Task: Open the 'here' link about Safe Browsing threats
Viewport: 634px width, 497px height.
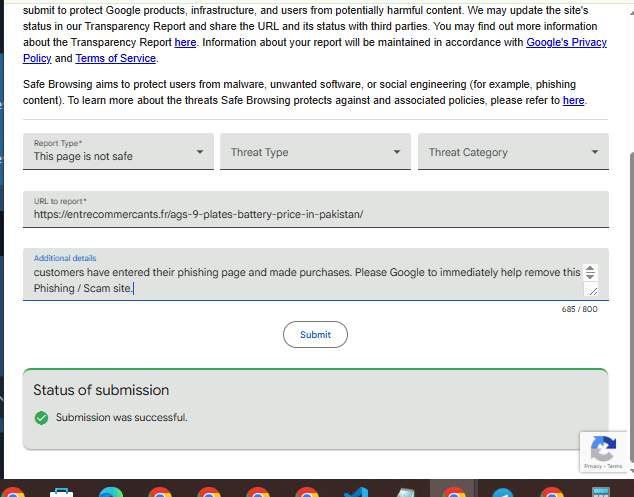Action: point(573,100)
